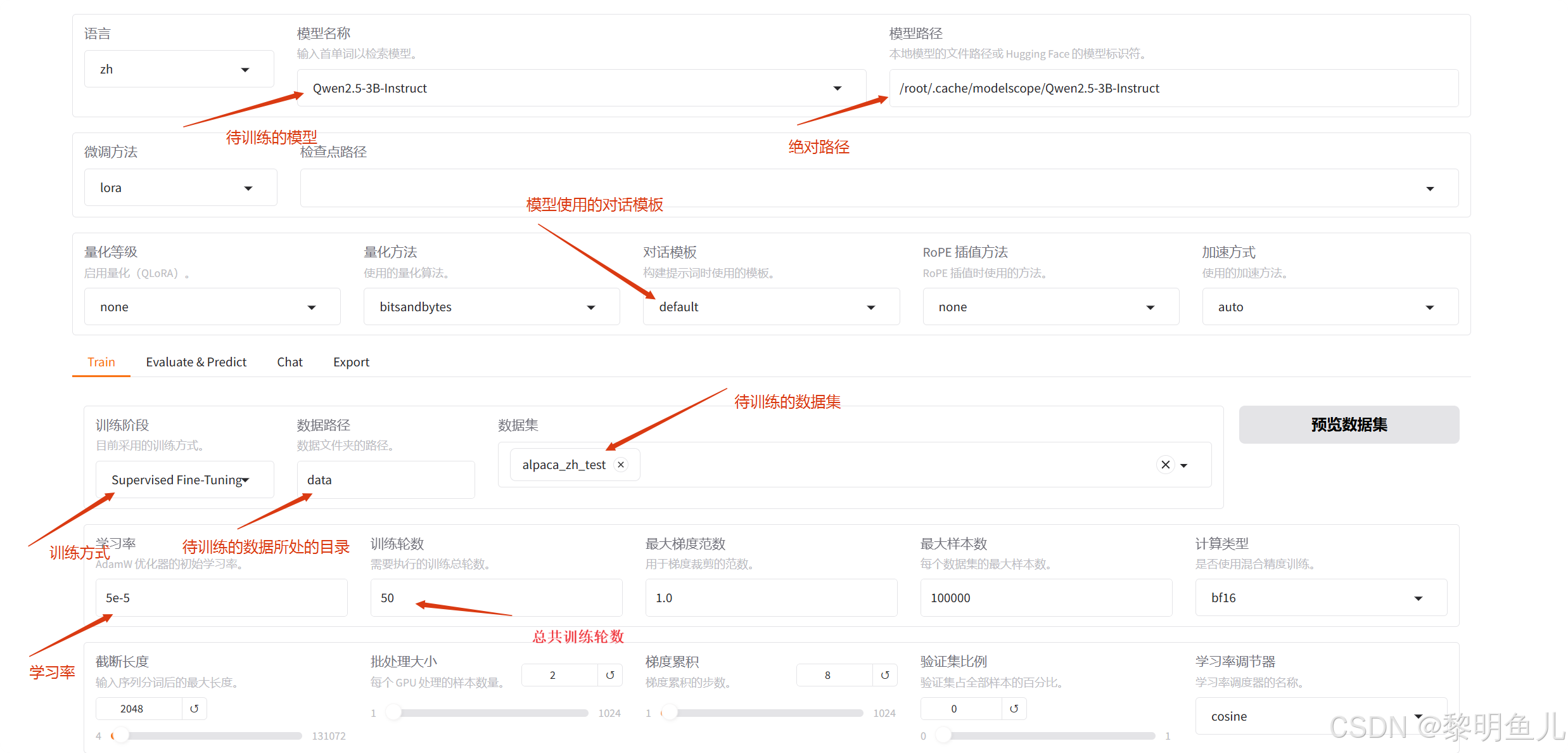Open the 对话模板 default dropdown
1568x753 pixels.
coord(871,307)
